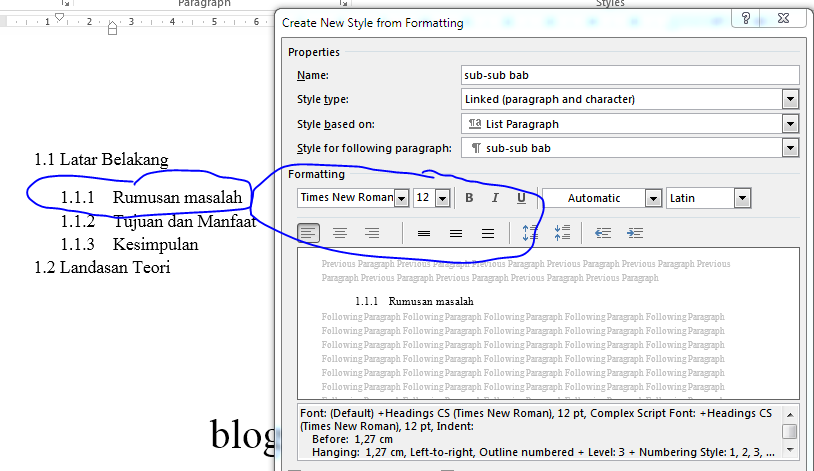Set single line spacing
Viewport: 814px width, 471px height.
click(424, 233)
